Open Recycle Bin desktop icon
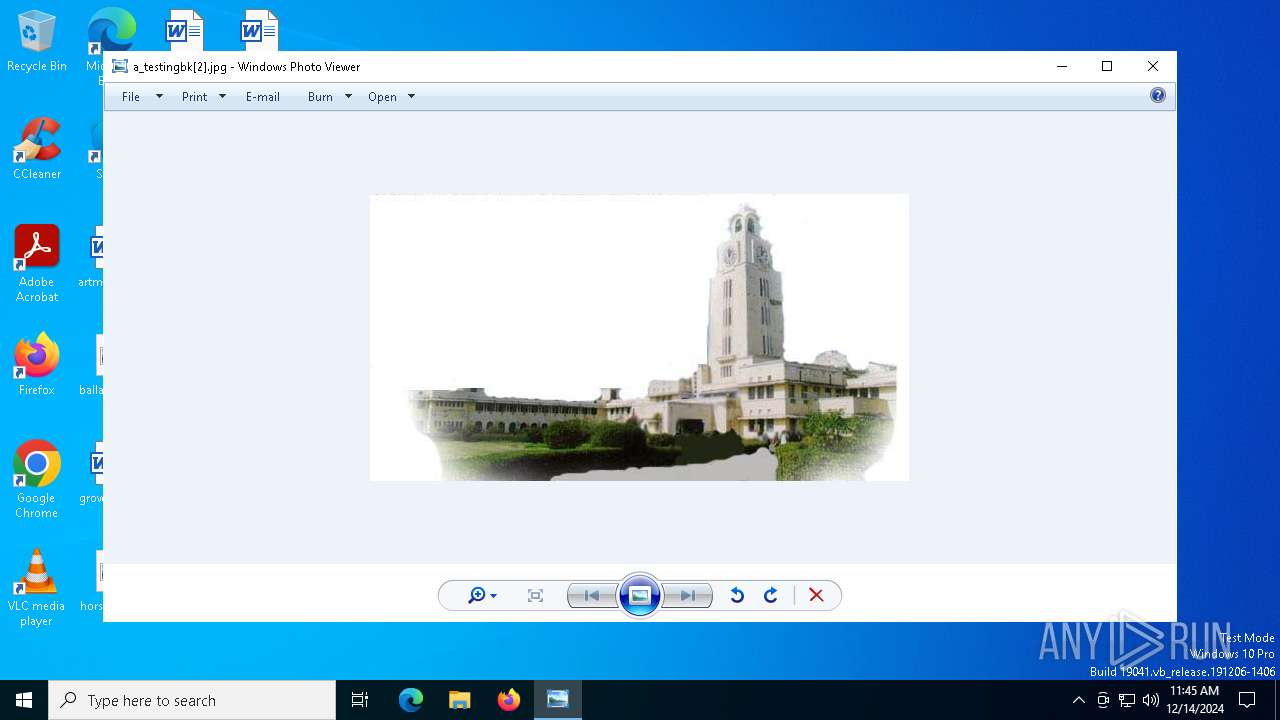 (x=37, y=41)
